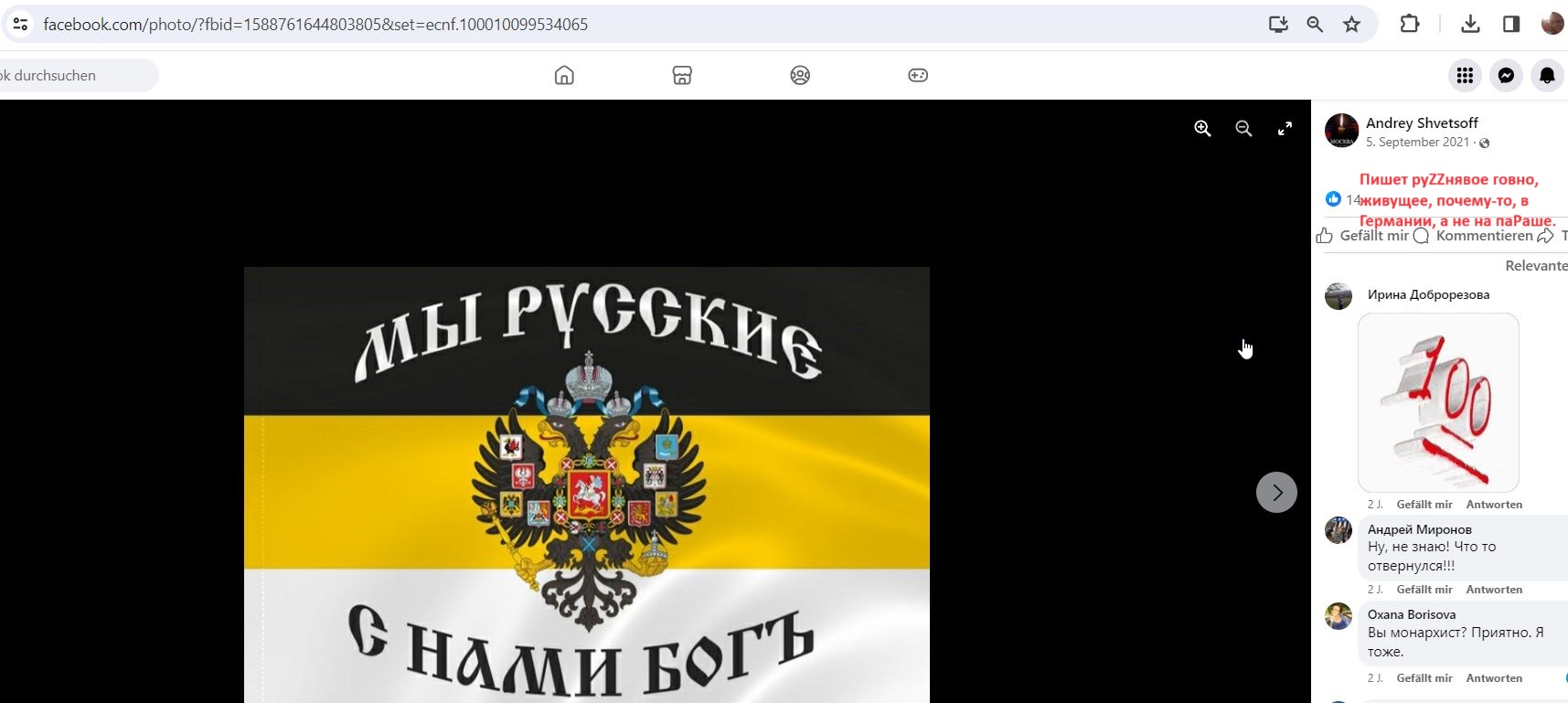This screenshot has height=703, width=1568.
Task: Open the browser extensions puzzle icon
Action: (1410, 24)
